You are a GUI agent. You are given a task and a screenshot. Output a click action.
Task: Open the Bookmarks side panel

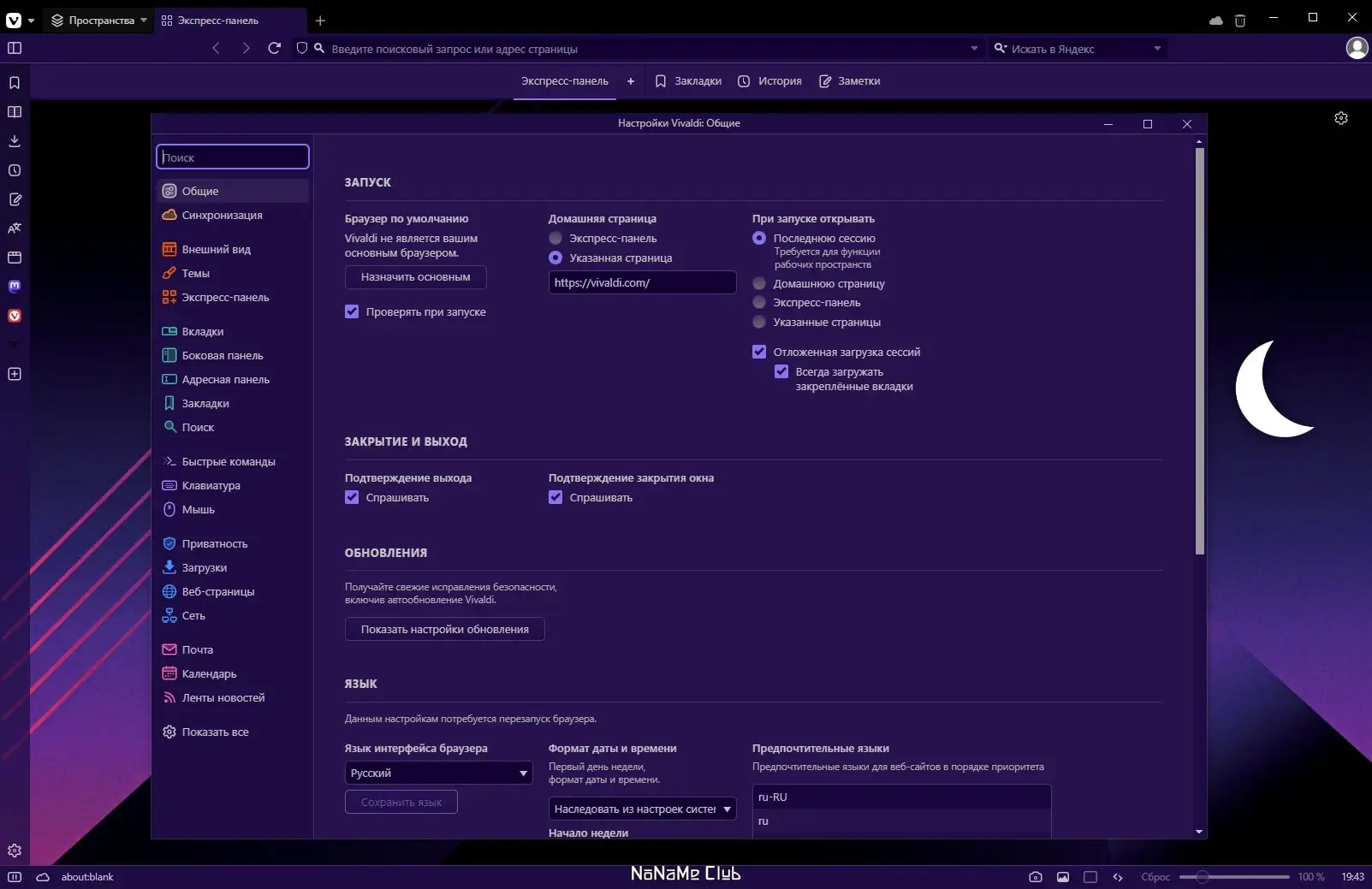tap(15, 83)
